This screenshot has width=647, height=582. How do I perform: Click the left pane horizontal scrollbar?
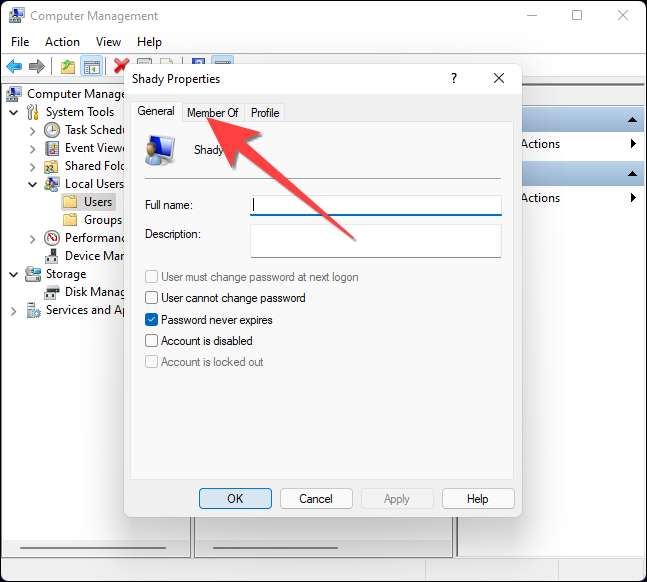coord(93,548)
